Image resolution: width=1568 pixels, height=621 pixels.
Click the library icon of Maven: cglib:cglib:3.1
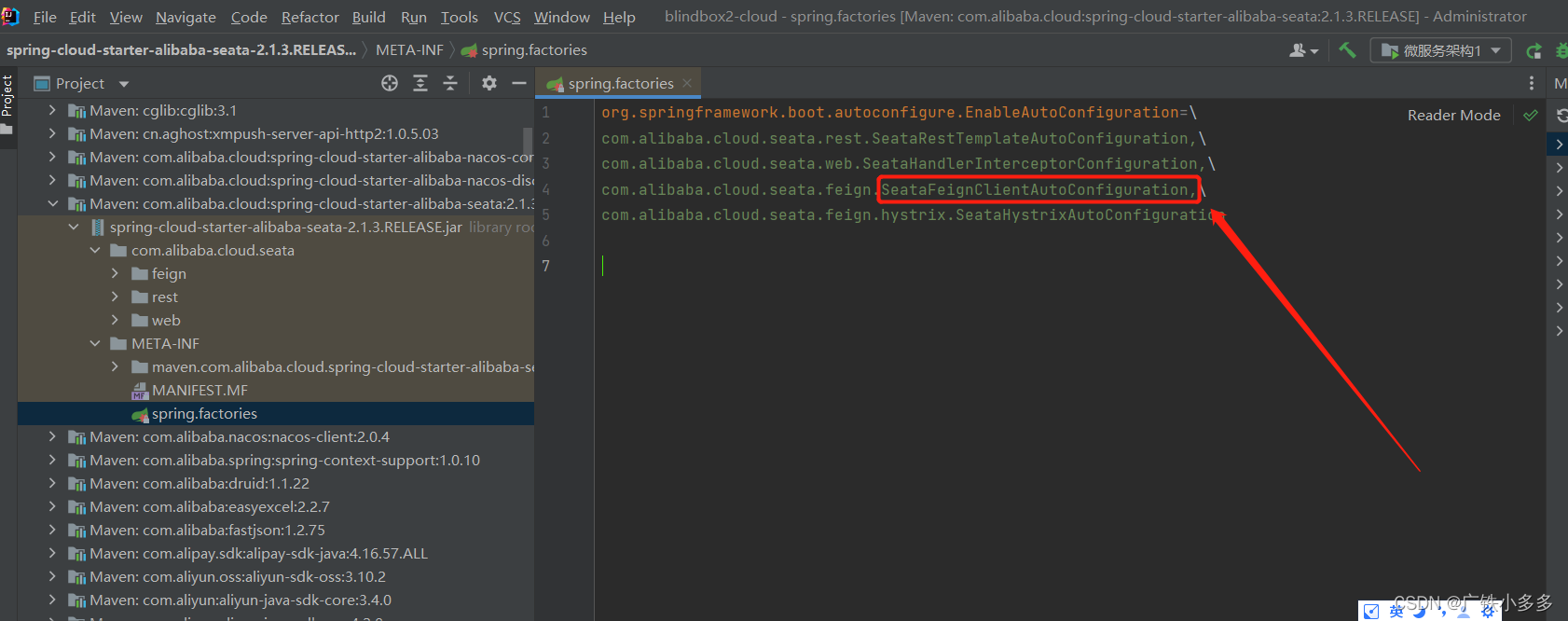[77, 111]
